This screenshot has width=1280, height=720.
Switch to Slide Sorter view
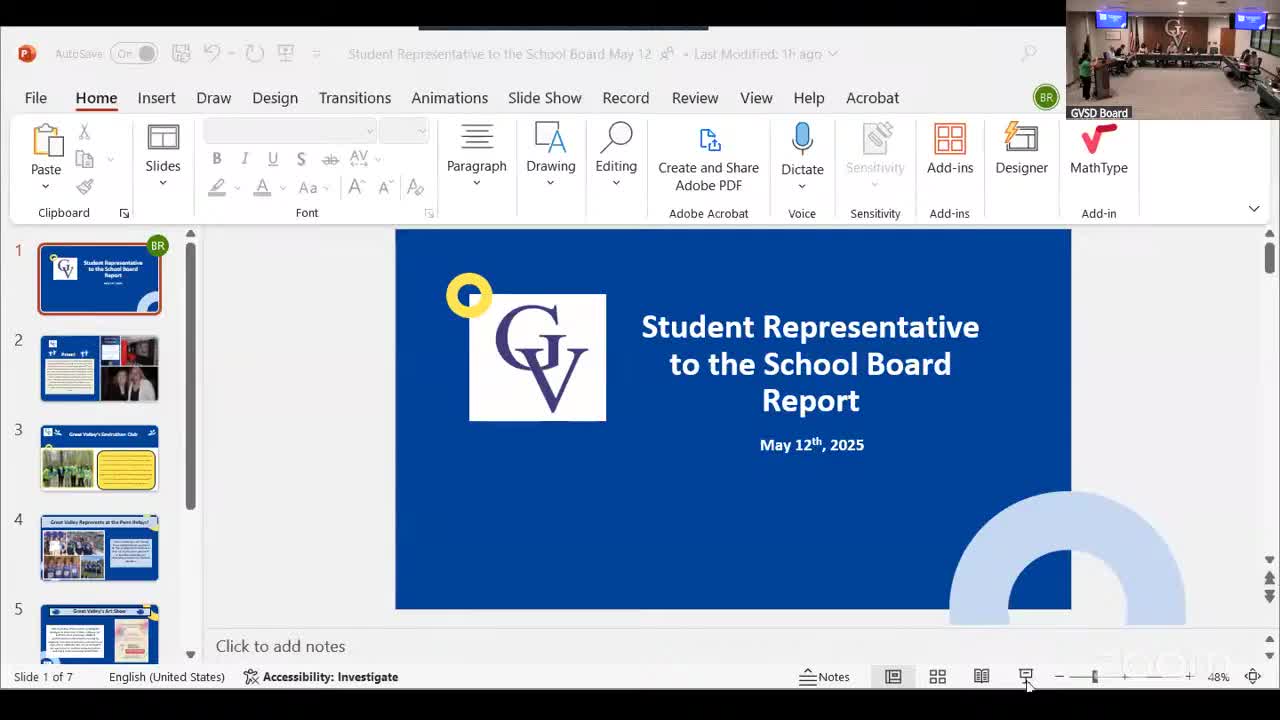point(937,677)
